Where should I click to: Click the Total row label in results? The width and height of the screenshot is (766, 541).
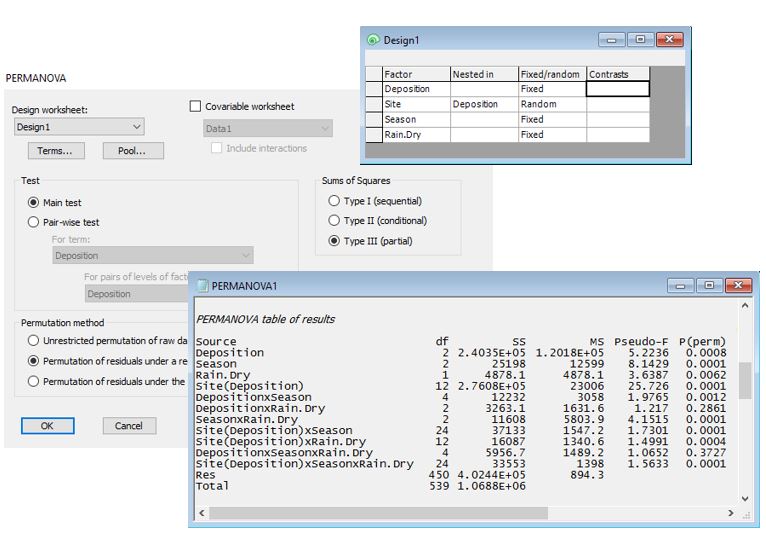(x=212, y=486)
